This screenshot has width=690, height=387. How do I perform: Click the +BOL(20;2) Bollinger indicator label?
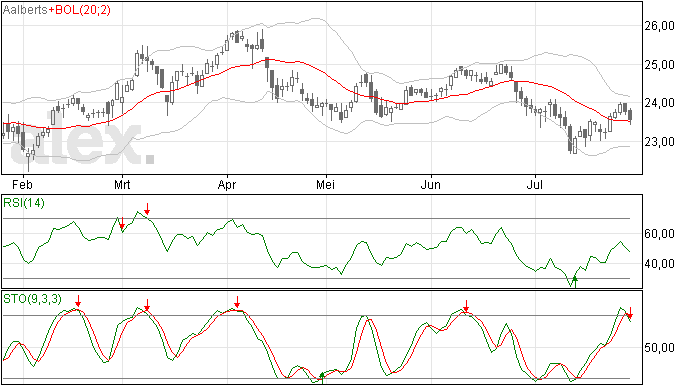click(80, 10)
